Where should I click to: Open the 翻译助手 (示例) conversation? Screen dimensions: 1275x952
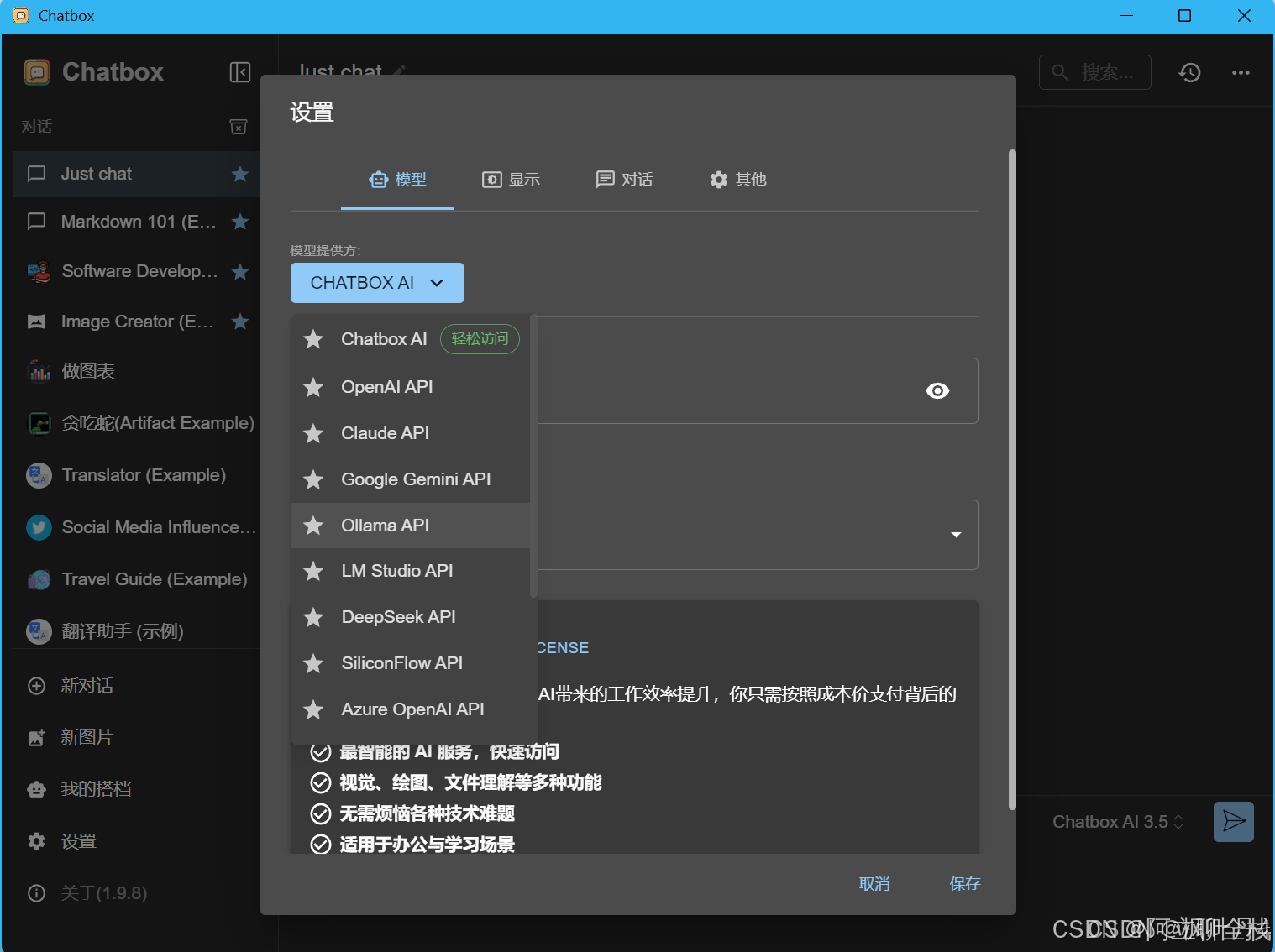[137, 631]
